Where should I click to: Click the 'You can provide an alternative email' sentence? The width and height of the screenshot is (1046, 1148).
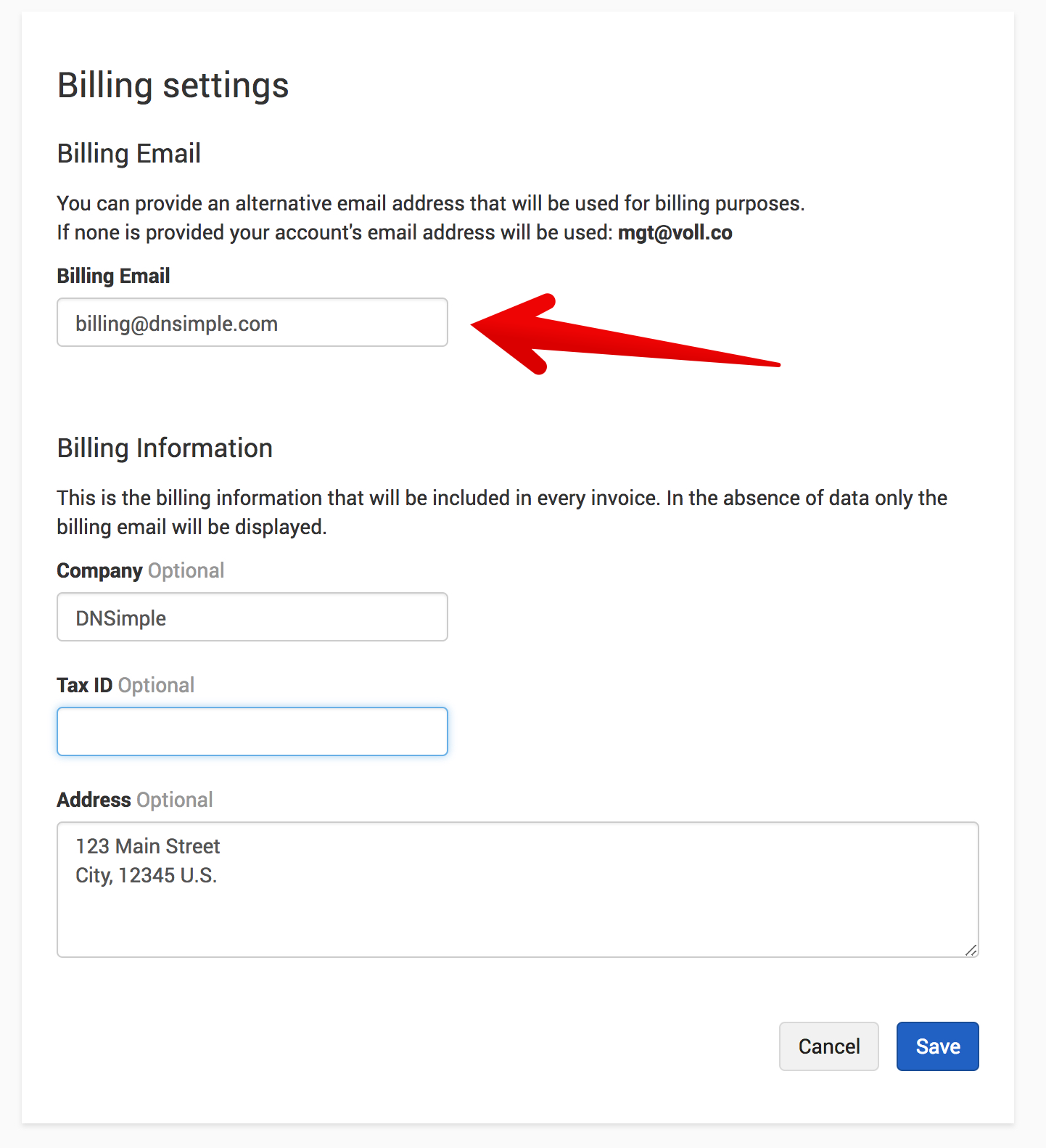point(431,203)
